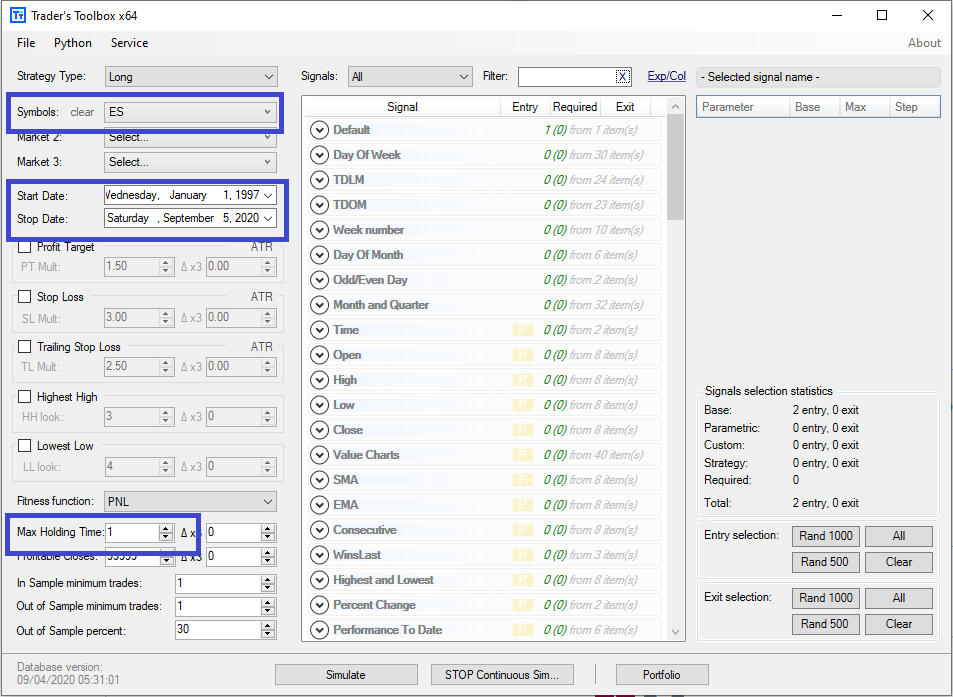Click the Simulate button

346,674
